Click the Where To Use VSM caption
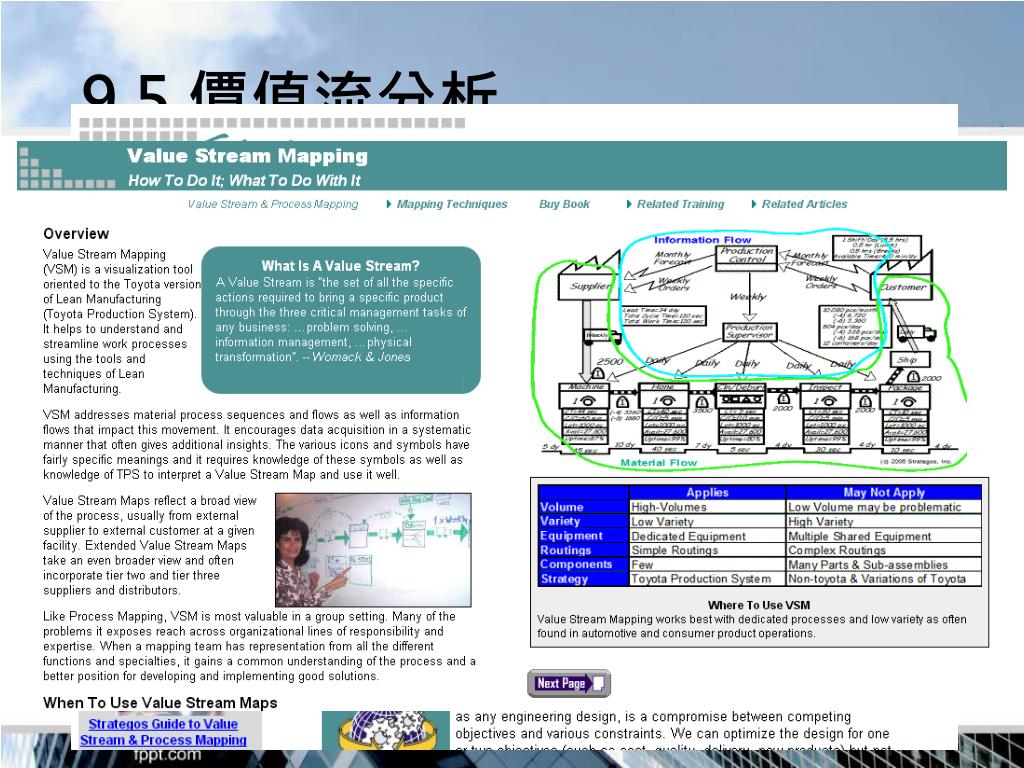The image size is (1024, 768). tap(758, 605)
